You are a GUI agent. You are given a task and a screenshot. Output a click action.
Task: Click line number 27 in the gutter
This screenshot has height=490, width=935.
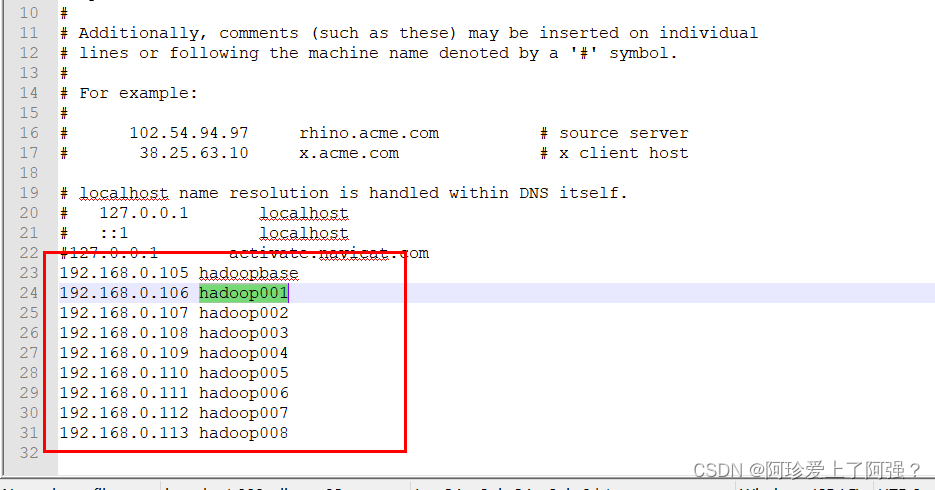29,353
